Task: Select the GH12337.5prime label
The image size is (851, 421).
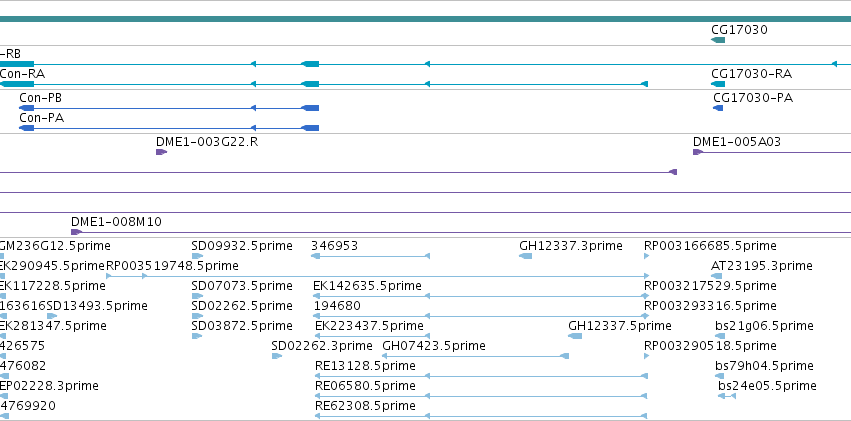Action: pyautogui.click(x=620, y=326)
